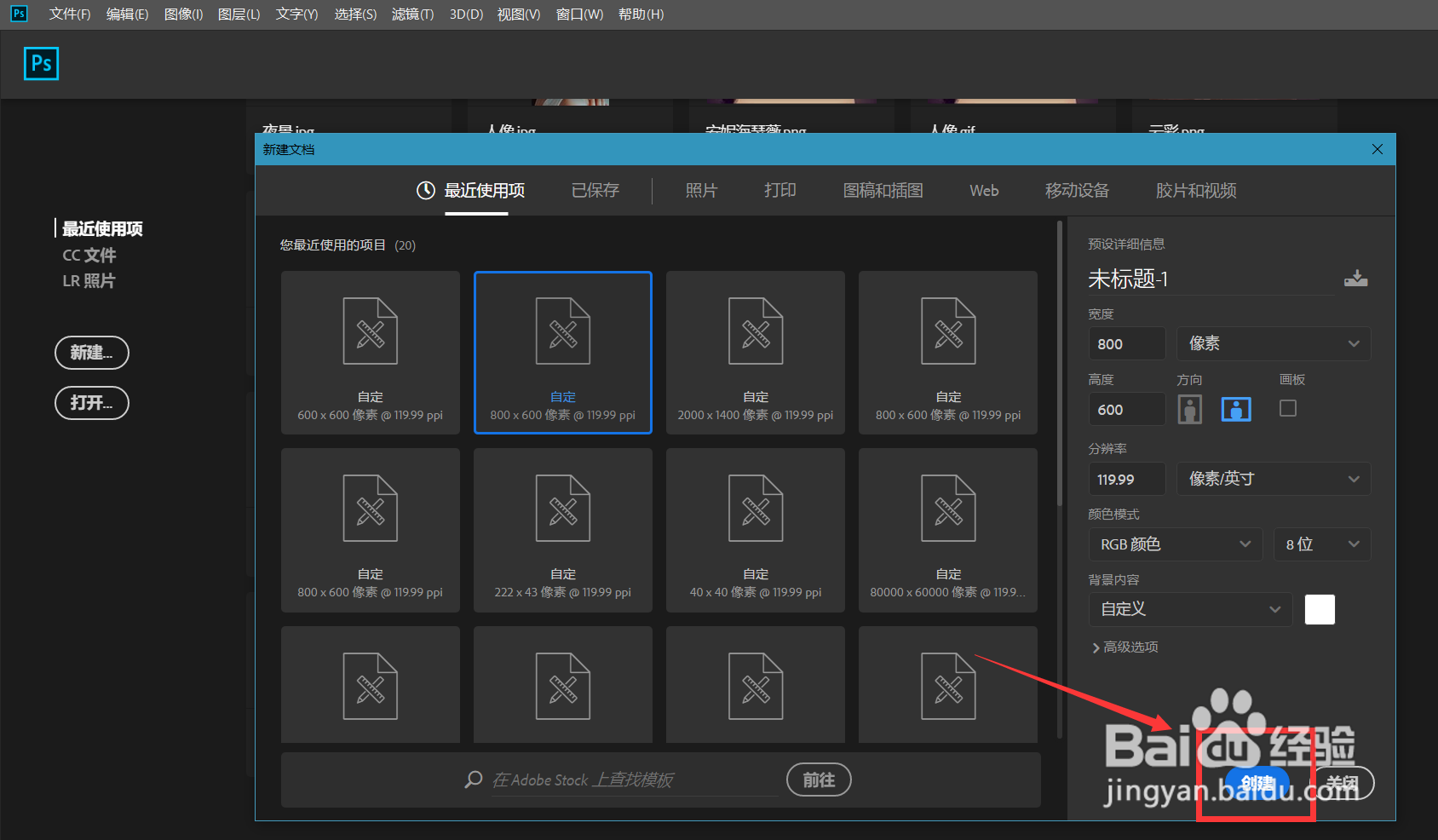This screenshot has width=1438, height=840.
Task: Open the 帮助(H) menu
Action: [641, 14]
